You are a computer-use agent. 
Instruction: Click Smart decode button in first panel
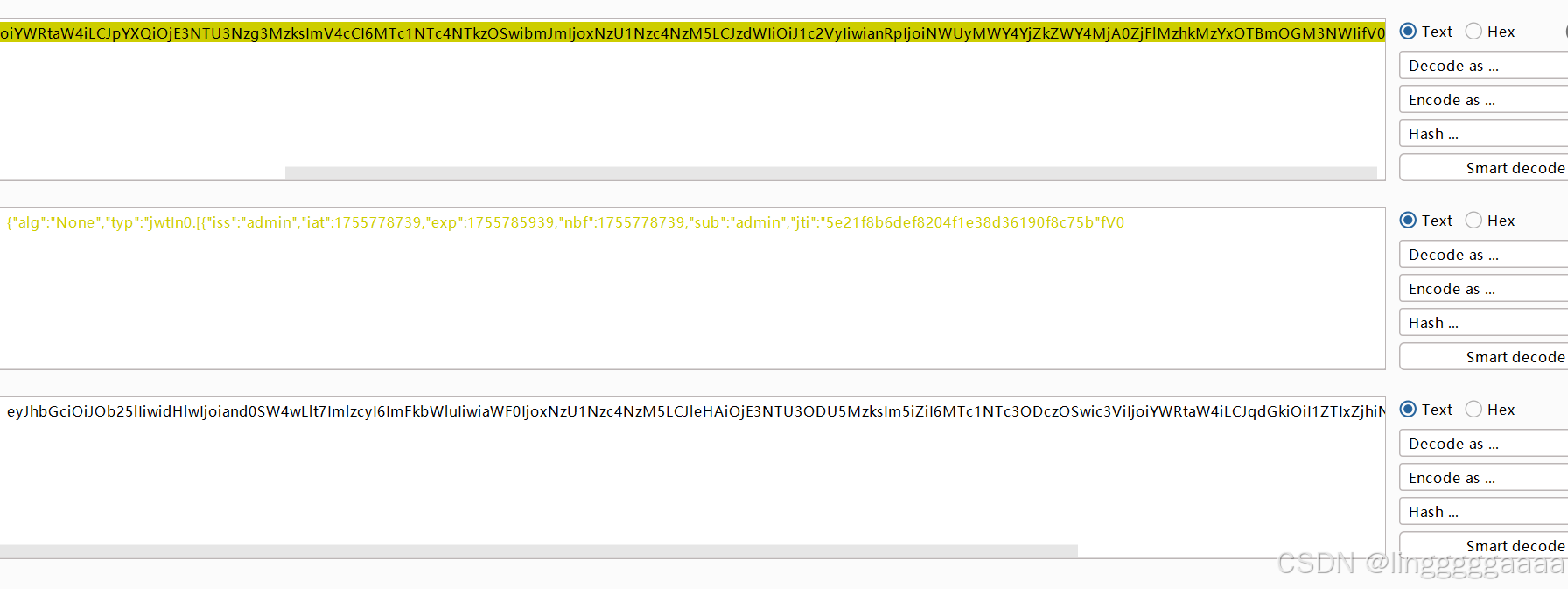tap(1484, 168)
